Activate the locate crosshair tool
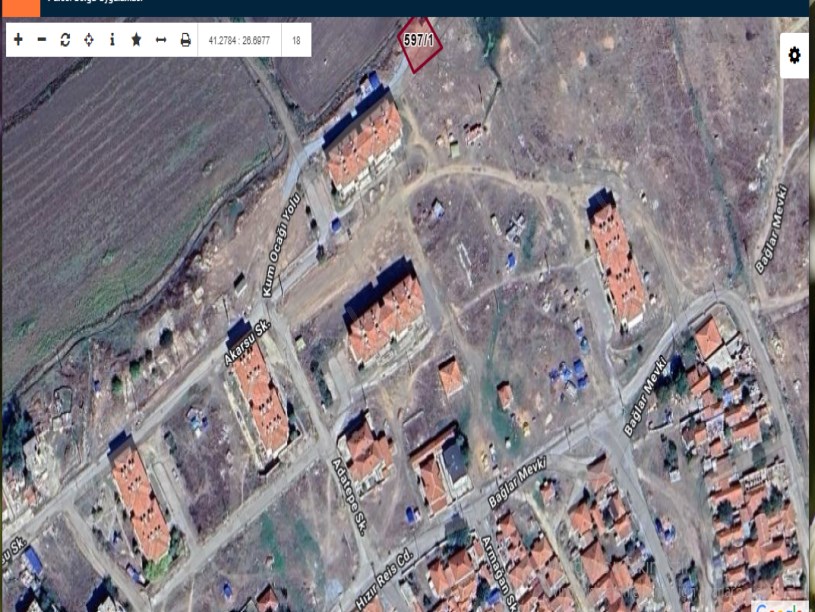 pos(88,41)
